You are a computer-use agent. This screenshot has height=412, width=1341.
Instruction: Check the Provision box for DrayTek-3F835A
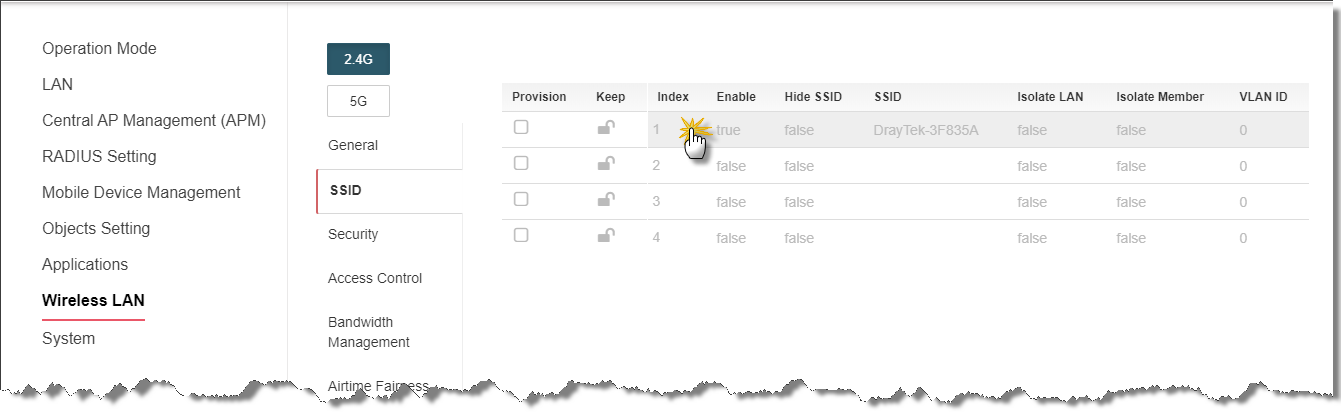[521, 128]
